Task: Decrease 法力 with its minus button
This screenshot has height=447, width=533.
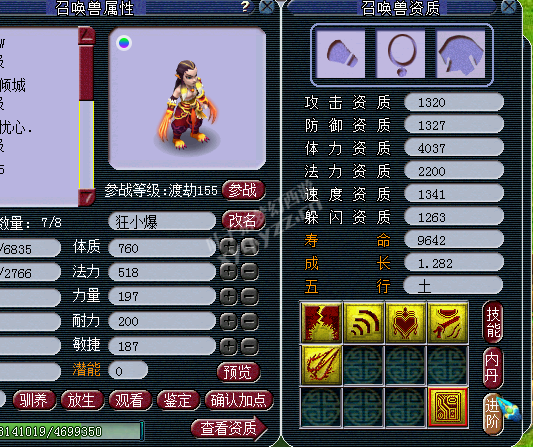Action: [x=250, y=272]
